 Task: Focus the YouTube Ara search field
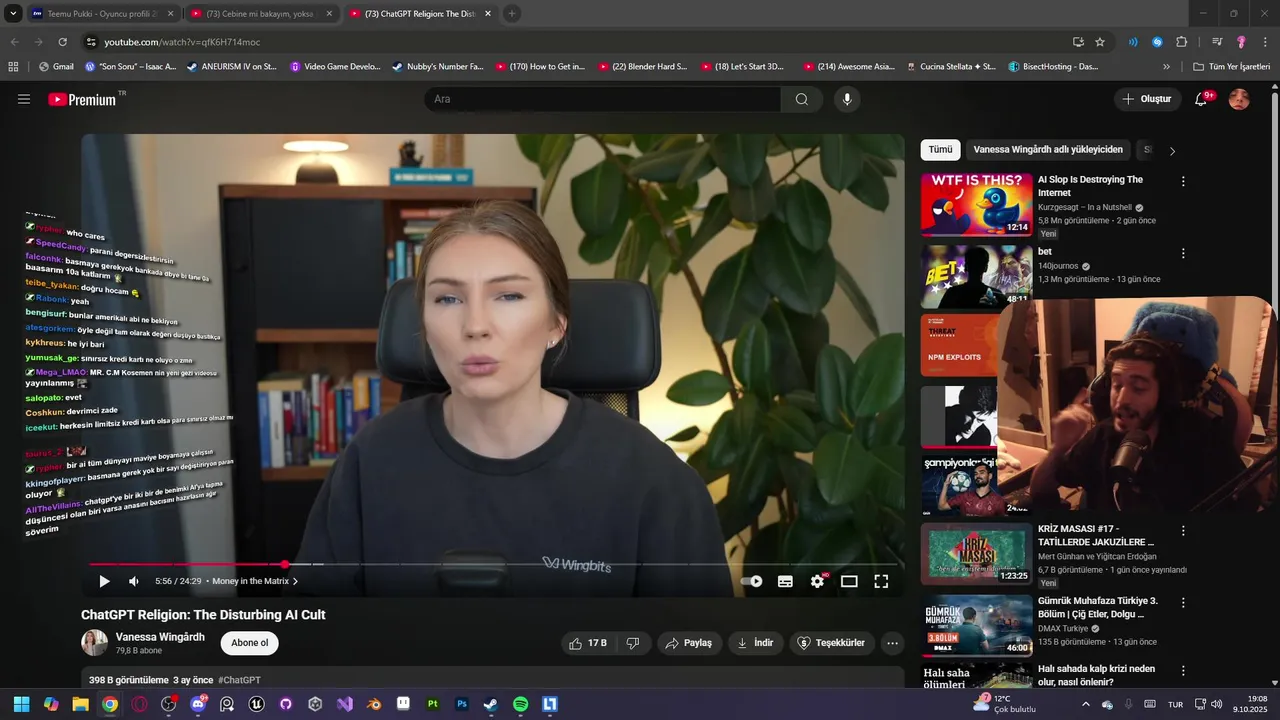click(603, 99)
